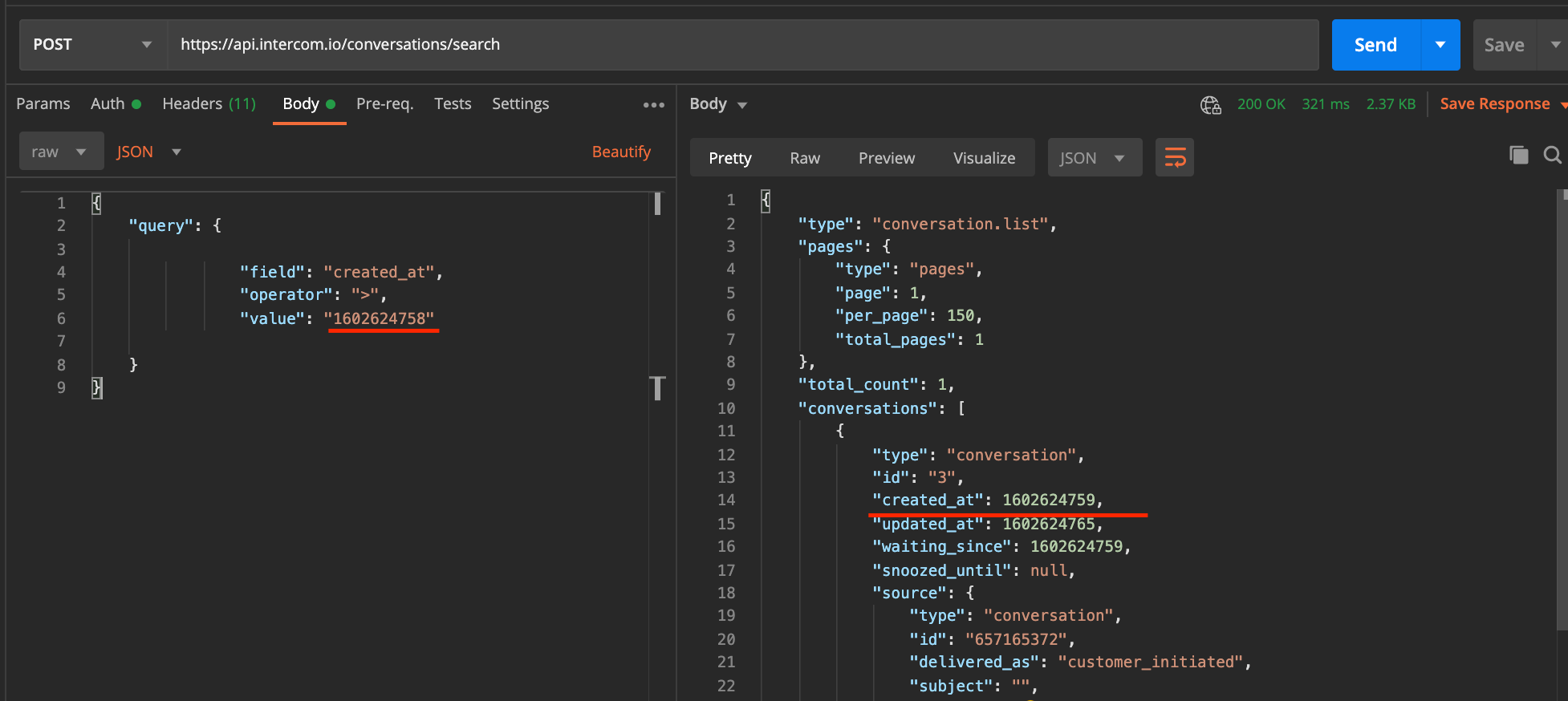
Task: Open the Pre-req. tab
Action: pyautogui.click(x=384, y=103)
